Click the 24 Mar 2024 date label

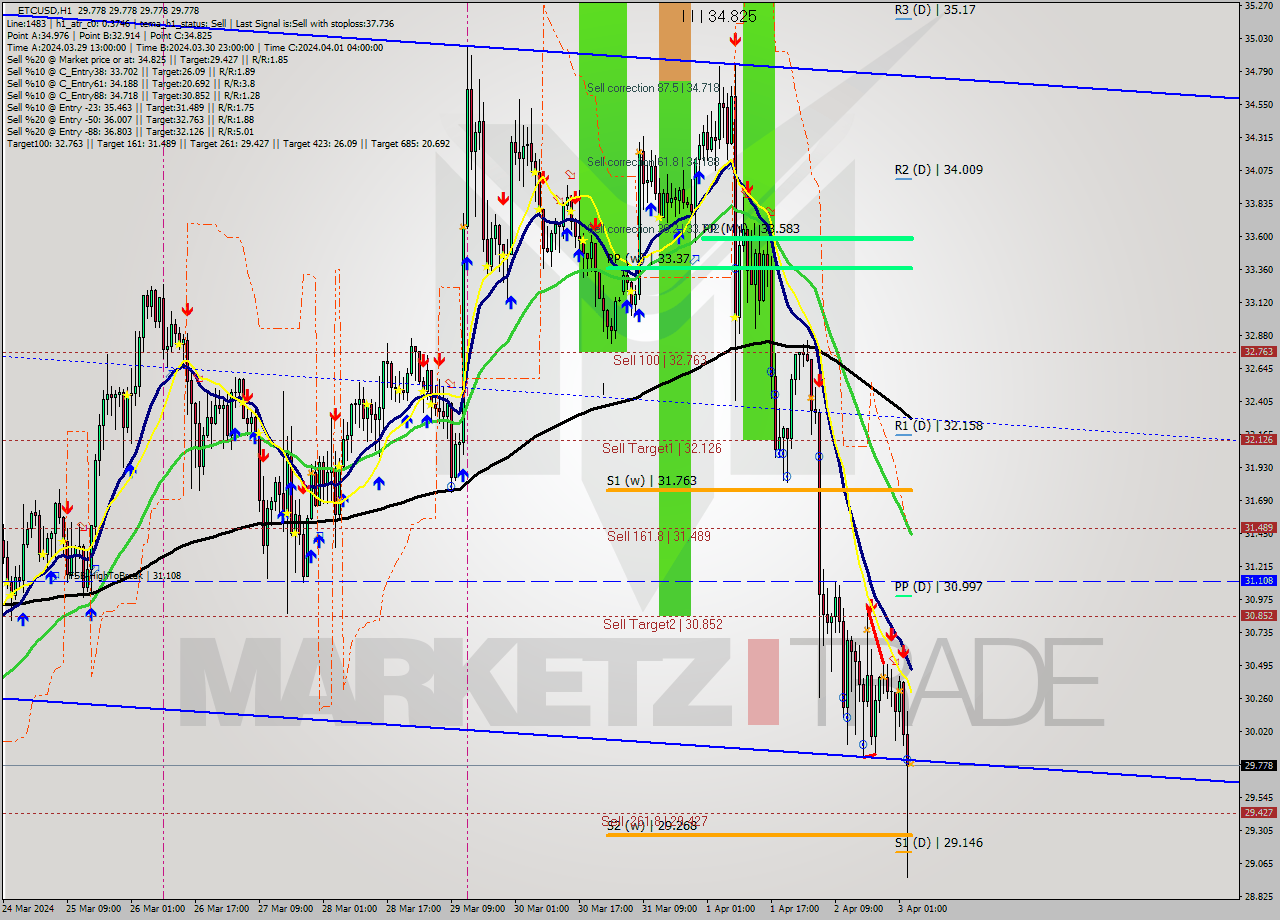[x=27, y=909]
